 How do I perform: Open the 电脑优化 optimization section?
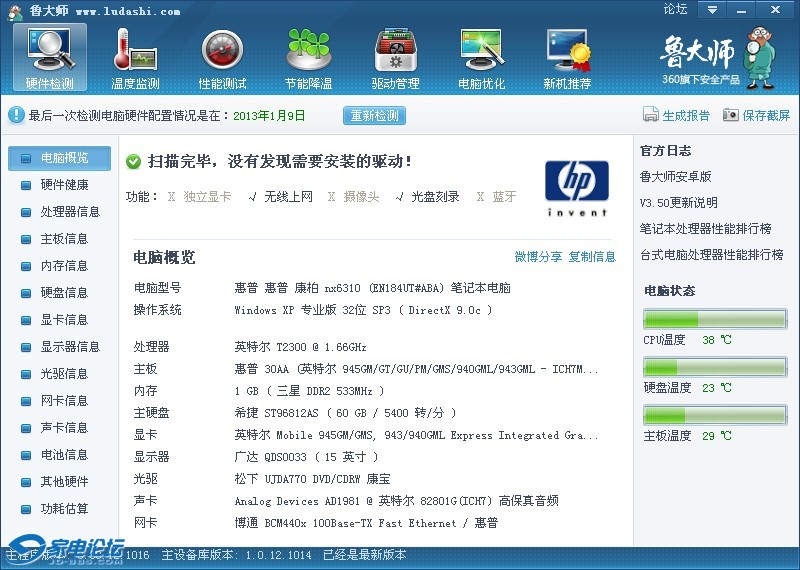481,58
